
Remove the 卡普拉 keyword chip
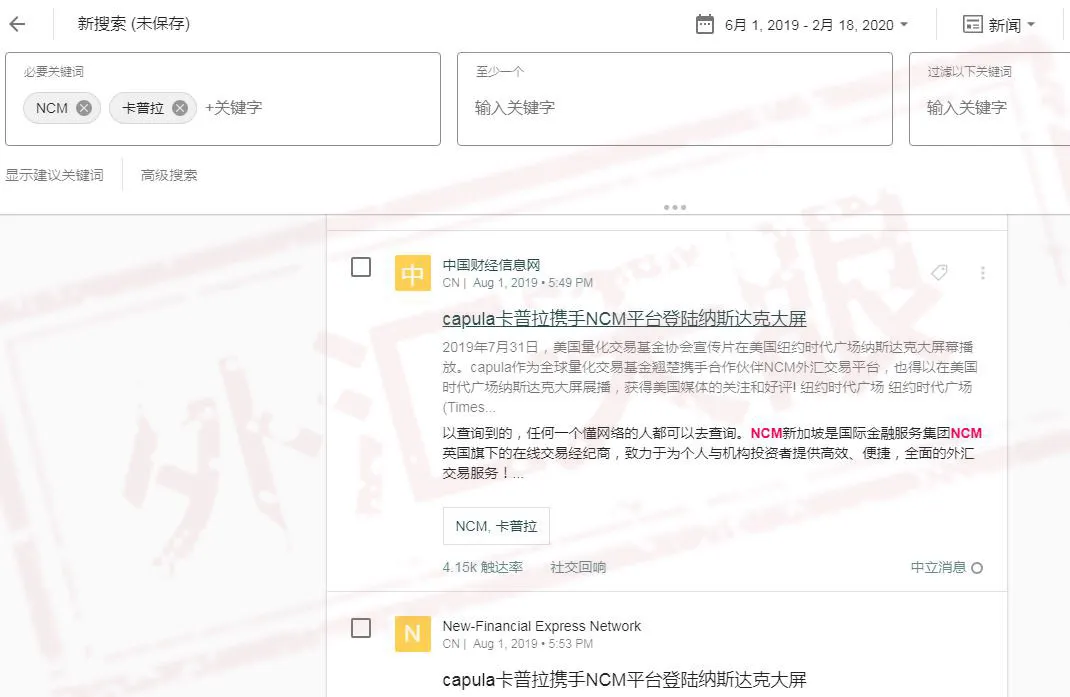tap(179, 108)
